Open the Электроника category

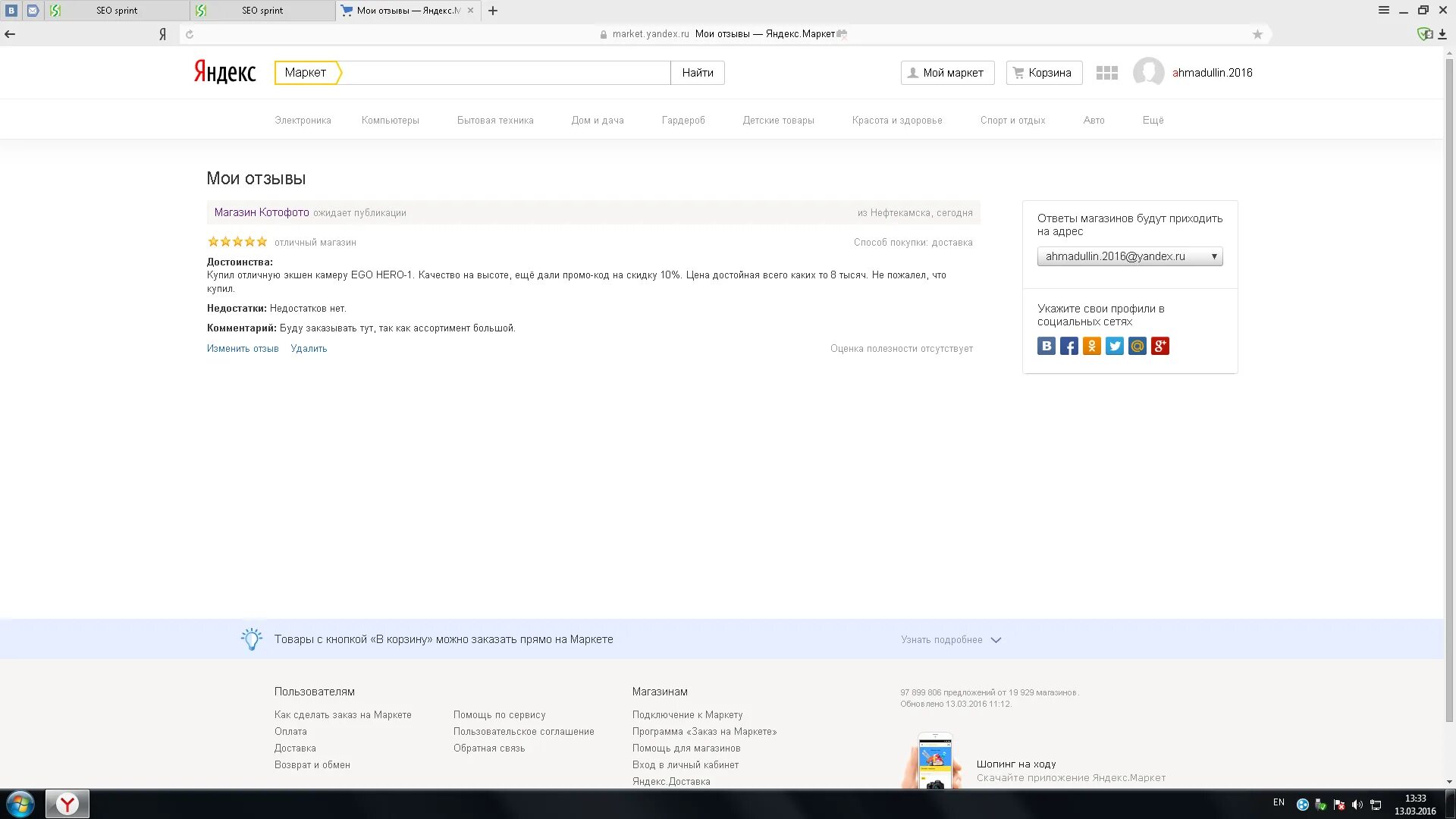pos(303,121)
